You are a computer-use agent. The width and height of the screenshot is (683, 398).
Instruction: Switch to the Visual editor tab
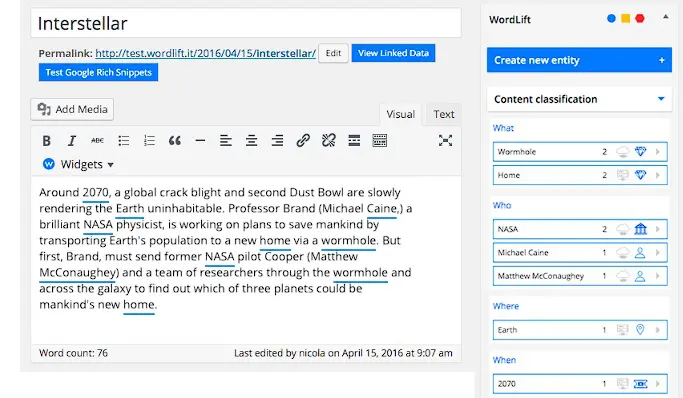(x=400, y=115)
